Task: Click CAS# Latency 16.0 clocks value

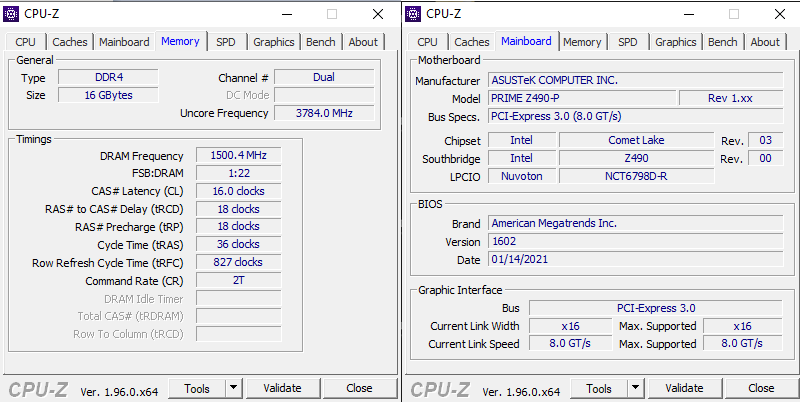Action: 239,191
